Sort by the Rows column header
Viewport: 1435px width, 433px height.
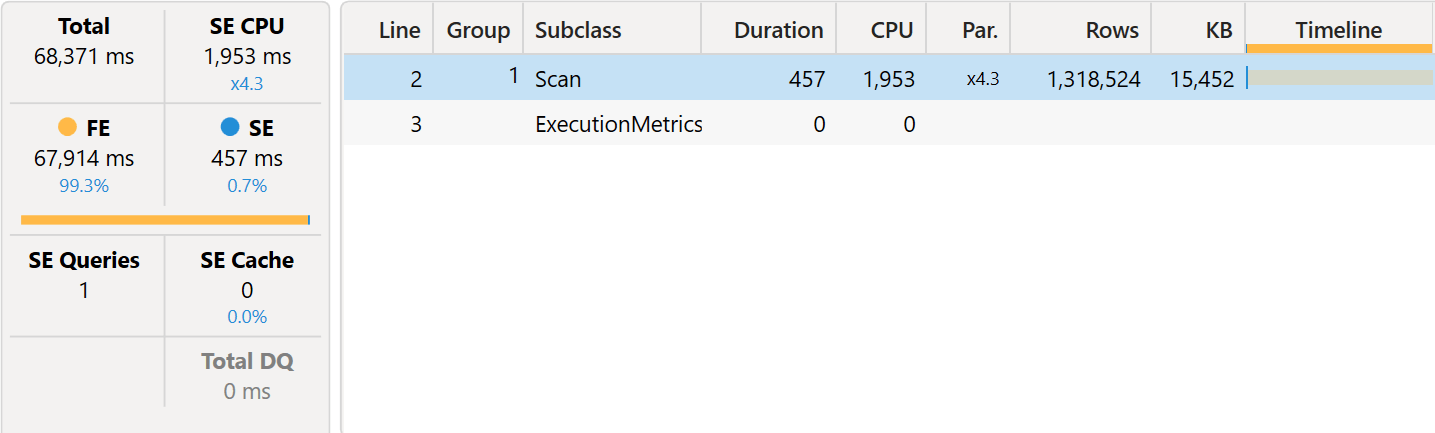coord(1081,29)
